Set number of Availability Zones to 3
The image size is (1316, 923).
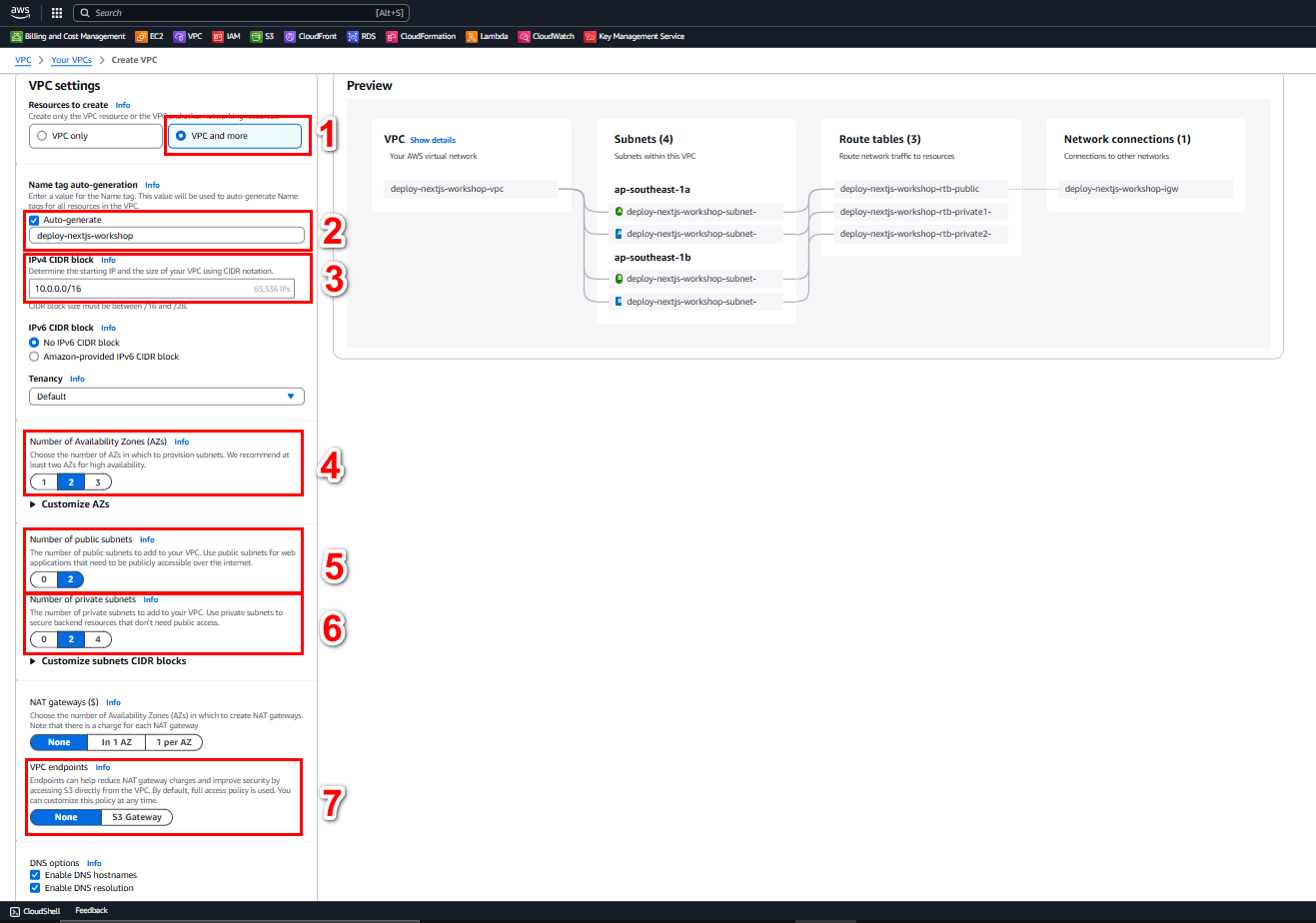98,481
